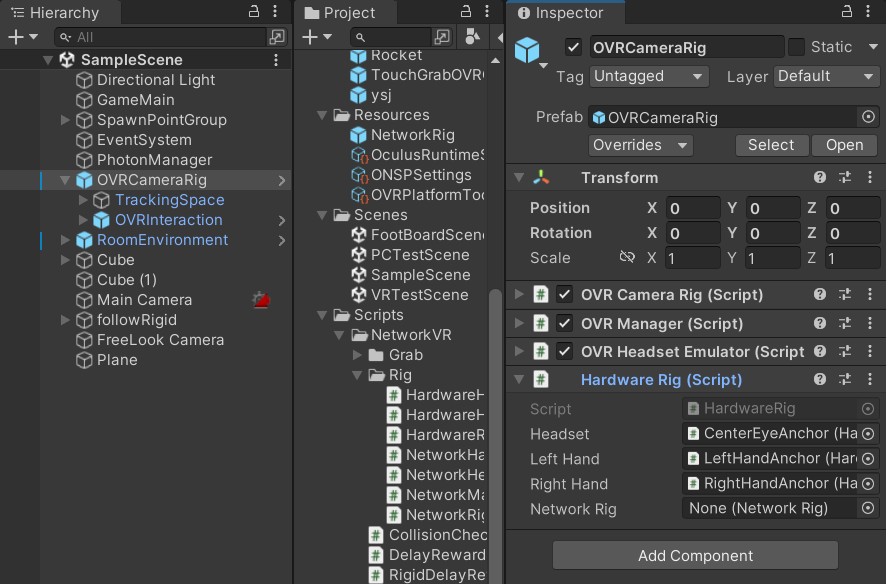This screenshot has height=584, width=886.
Task: Click Scale Z input field
Action: [853, 258]
